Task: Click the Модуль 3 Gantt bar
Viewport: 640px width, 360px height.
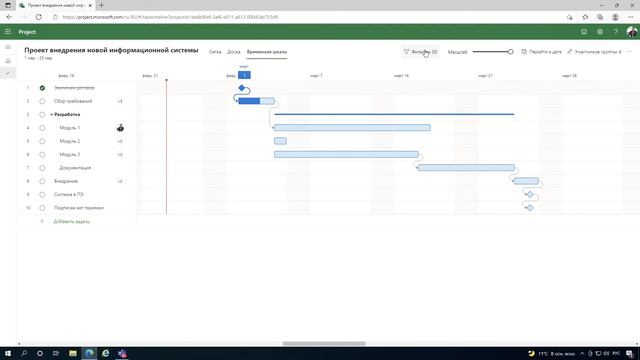Action: point(346,154)
